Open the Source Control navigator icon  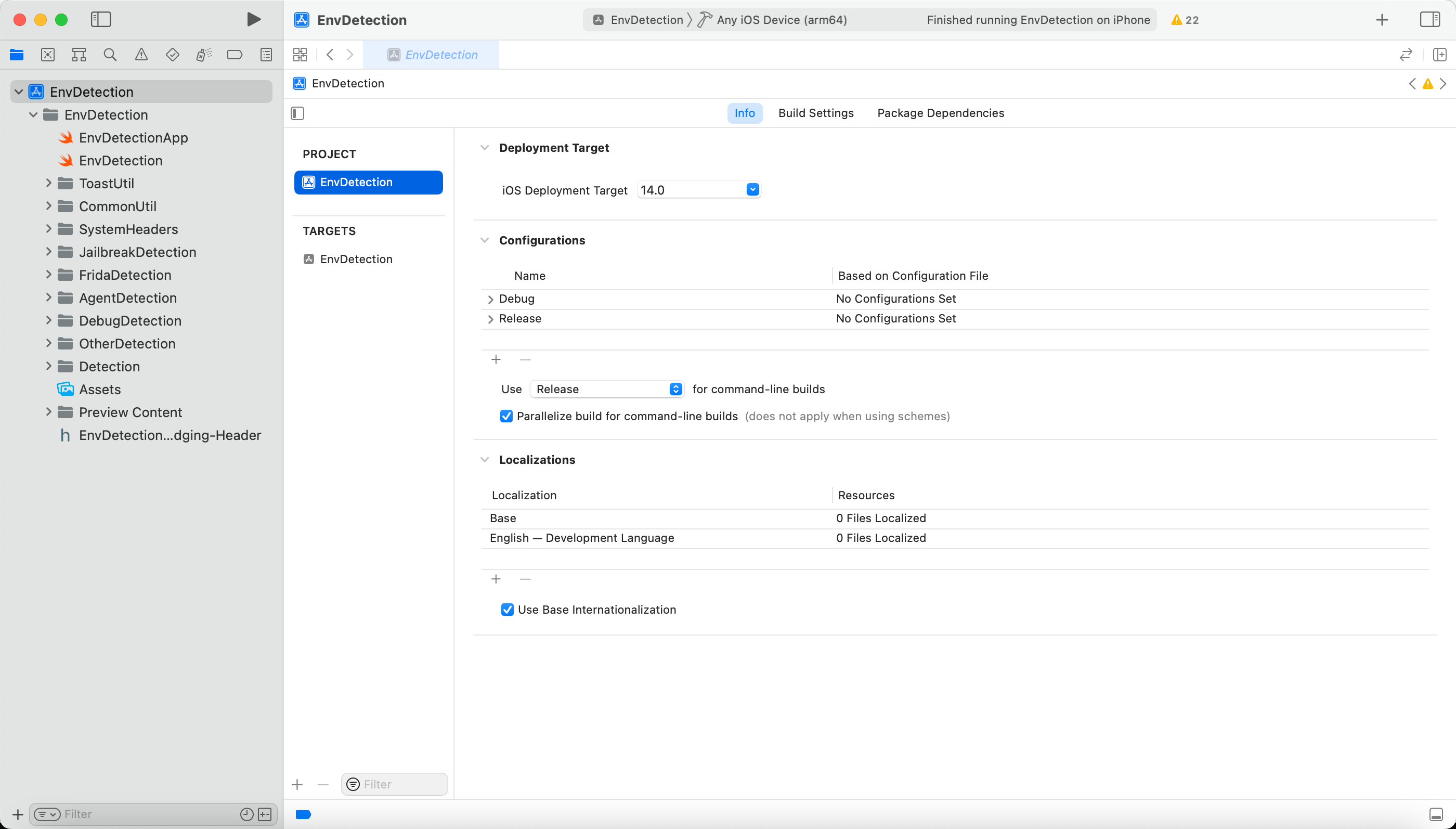(x=48, y=55)
